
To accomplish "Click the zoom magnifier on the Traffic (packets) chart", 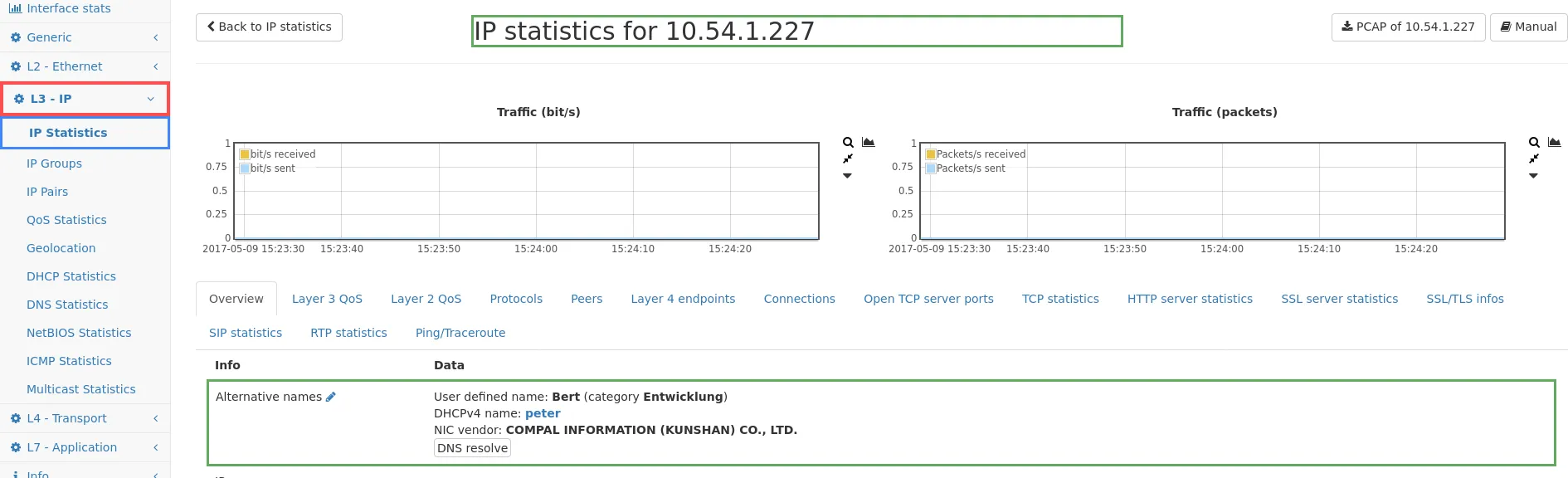I will pyautogui.click(x=1534, y=143).
